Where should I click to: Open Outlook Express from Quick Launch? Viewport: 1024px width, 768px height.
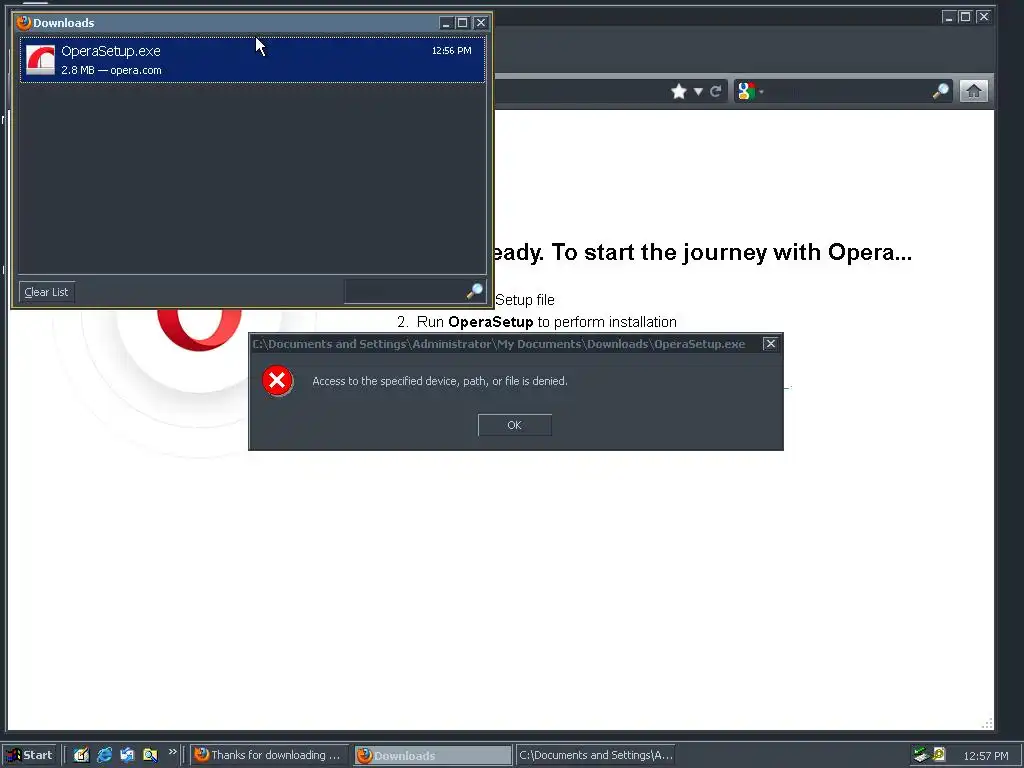tap(127, 755)
